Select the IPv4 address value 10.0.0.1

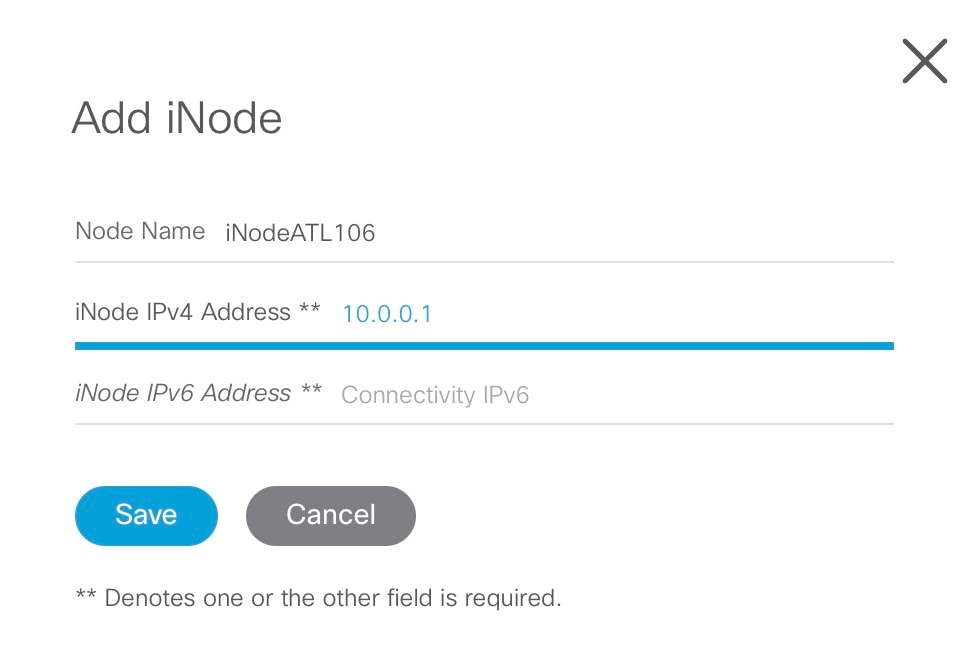[387, 314]
